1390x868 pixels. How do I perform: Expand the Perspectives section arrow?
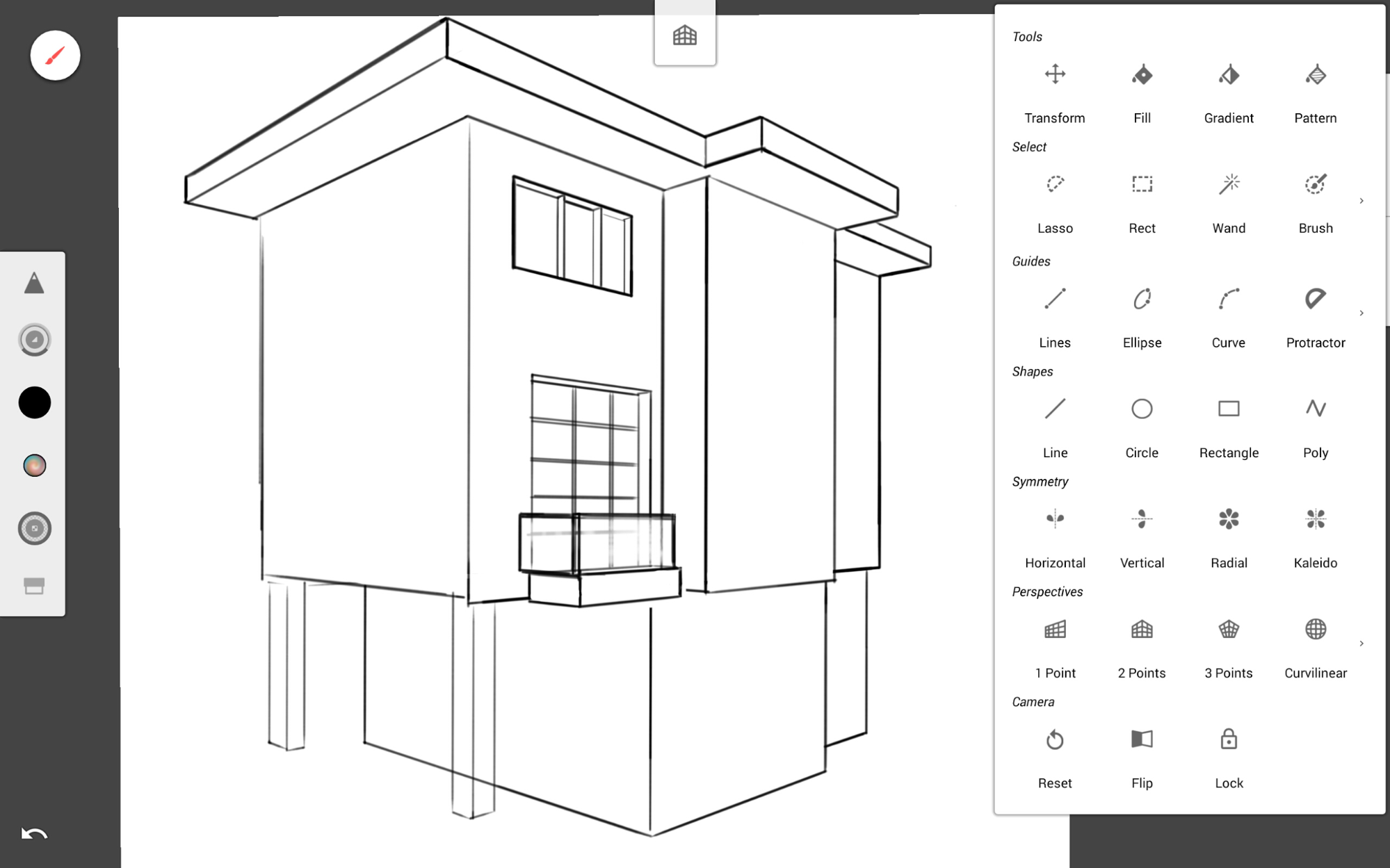(1363, 644)
